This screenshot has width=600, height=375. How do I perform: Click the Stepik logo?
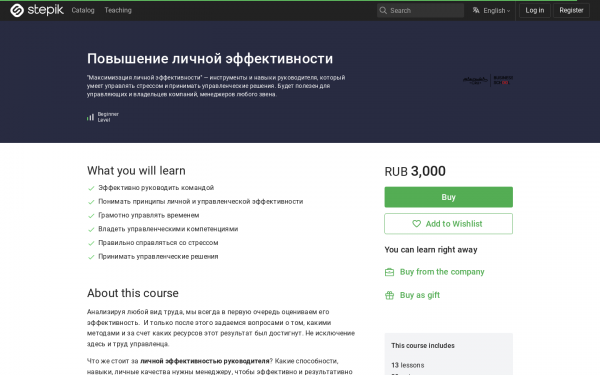[37, 10]
